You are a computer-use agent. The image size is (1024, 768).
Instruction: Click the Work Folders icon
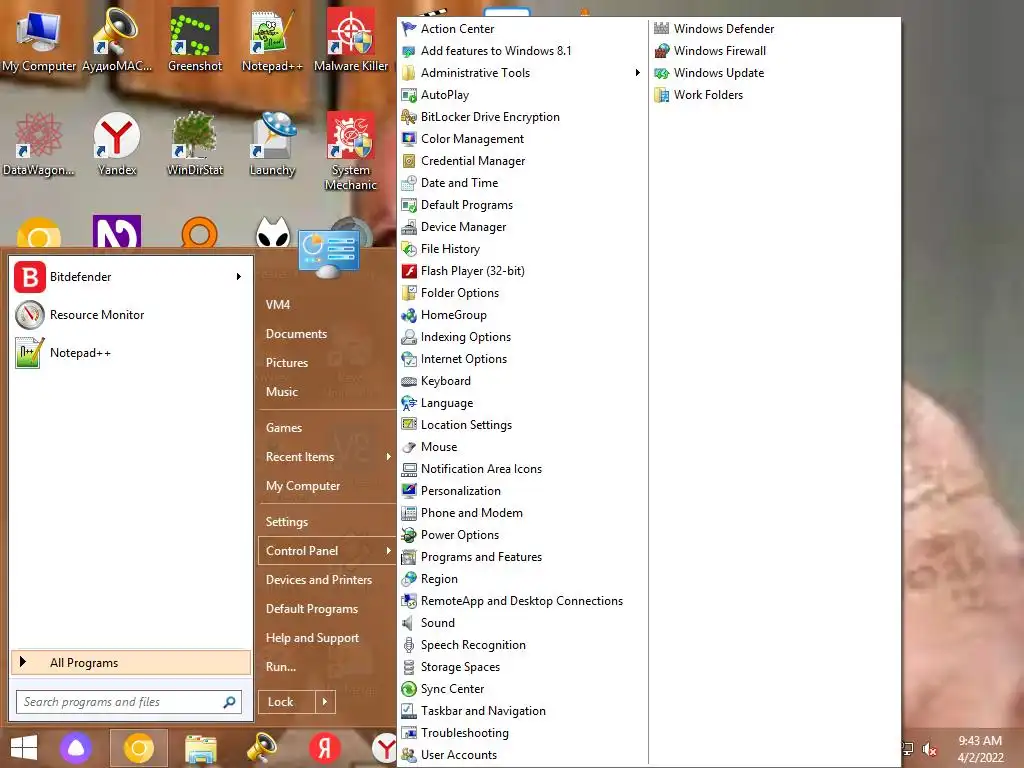(x=662, y=95)
